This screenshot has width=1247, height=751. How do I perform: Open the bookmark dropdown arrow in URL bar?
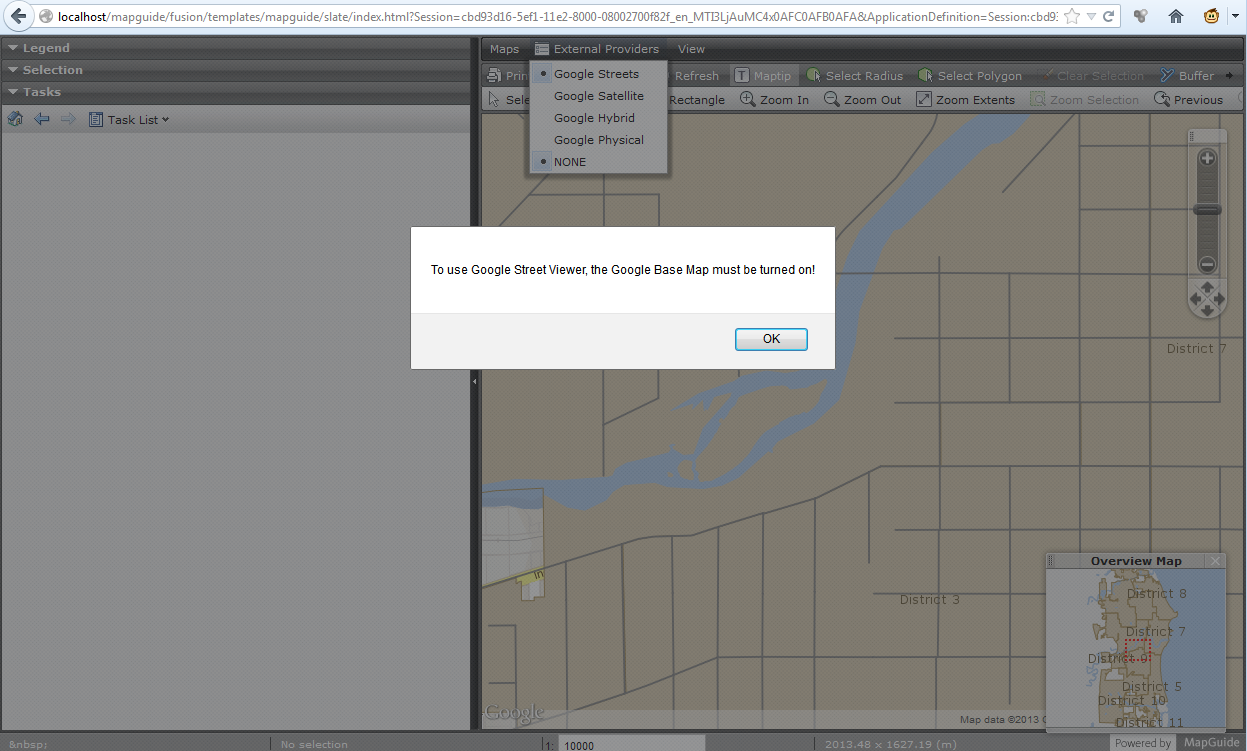pyautogui.click(x=1091, y=17)
